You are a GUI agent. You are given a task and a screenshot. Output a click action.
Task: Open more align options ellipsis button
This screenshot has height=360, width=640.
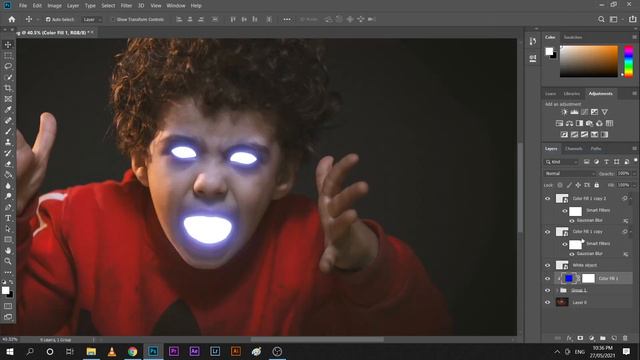287,19
